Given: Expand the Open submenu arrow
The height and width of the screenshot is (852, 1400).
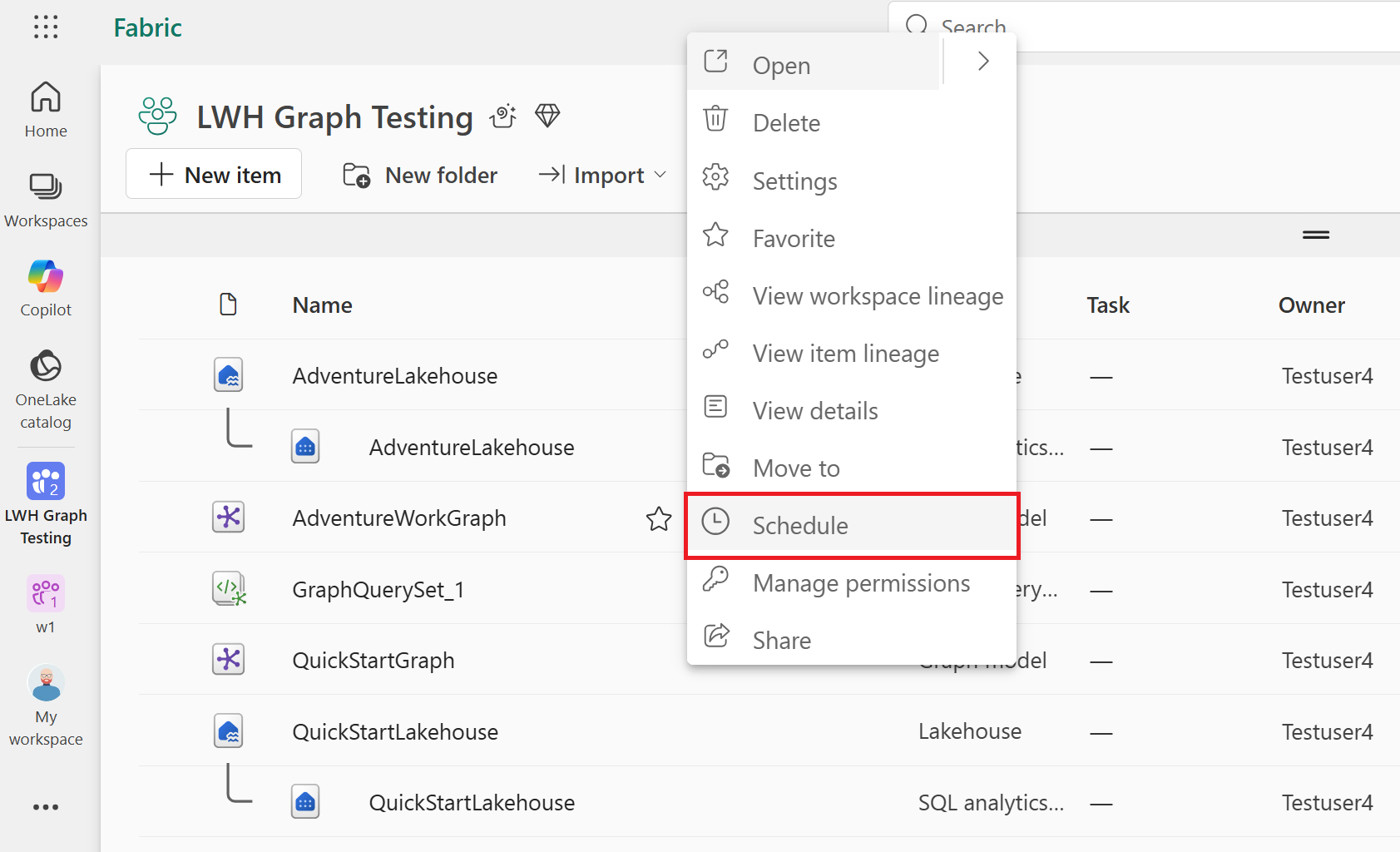Looking at the screenshot, I should (983, 62).
